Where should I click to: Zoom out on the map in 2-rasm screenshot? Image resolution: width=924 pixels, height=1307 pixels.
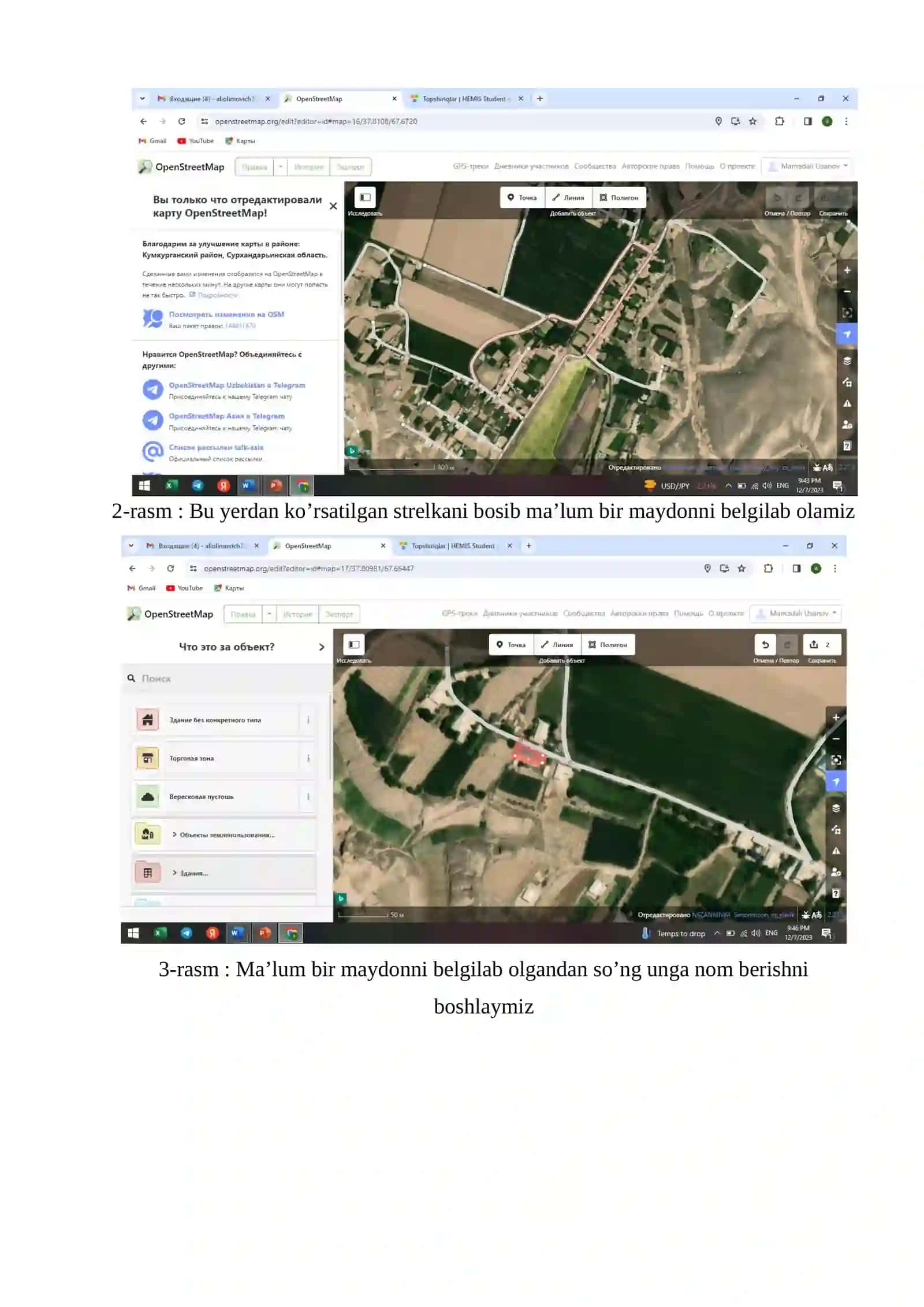tap(847, 292)
